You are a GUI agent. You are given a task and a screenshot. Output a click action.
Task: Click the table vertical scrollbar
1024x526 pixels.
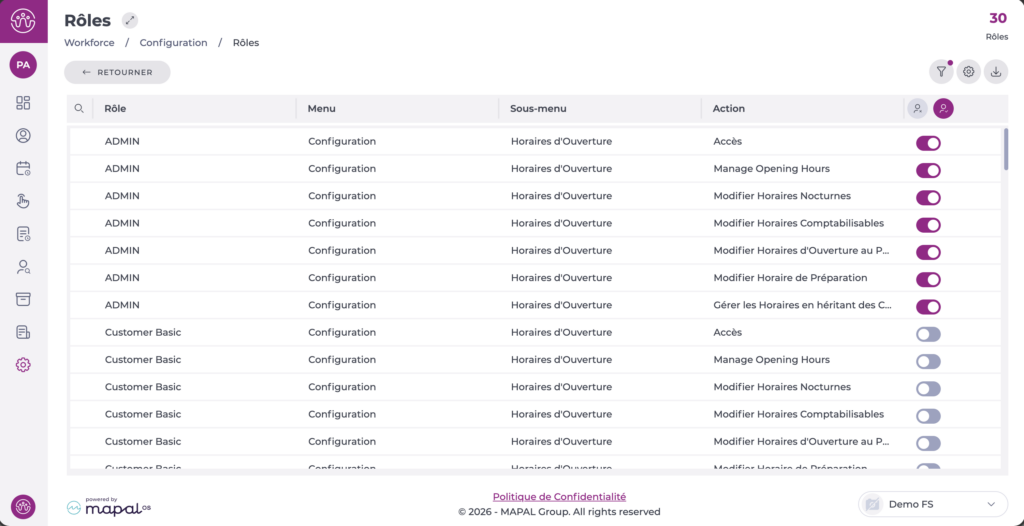point(1005,150)
